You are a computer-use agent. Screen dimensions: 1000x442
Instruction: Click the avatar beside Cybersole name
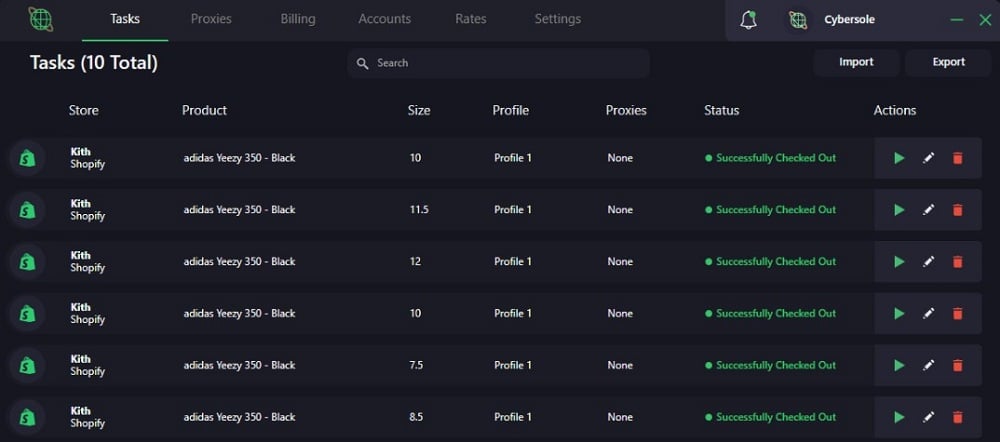pyautogui.click(x=798, y=20)
